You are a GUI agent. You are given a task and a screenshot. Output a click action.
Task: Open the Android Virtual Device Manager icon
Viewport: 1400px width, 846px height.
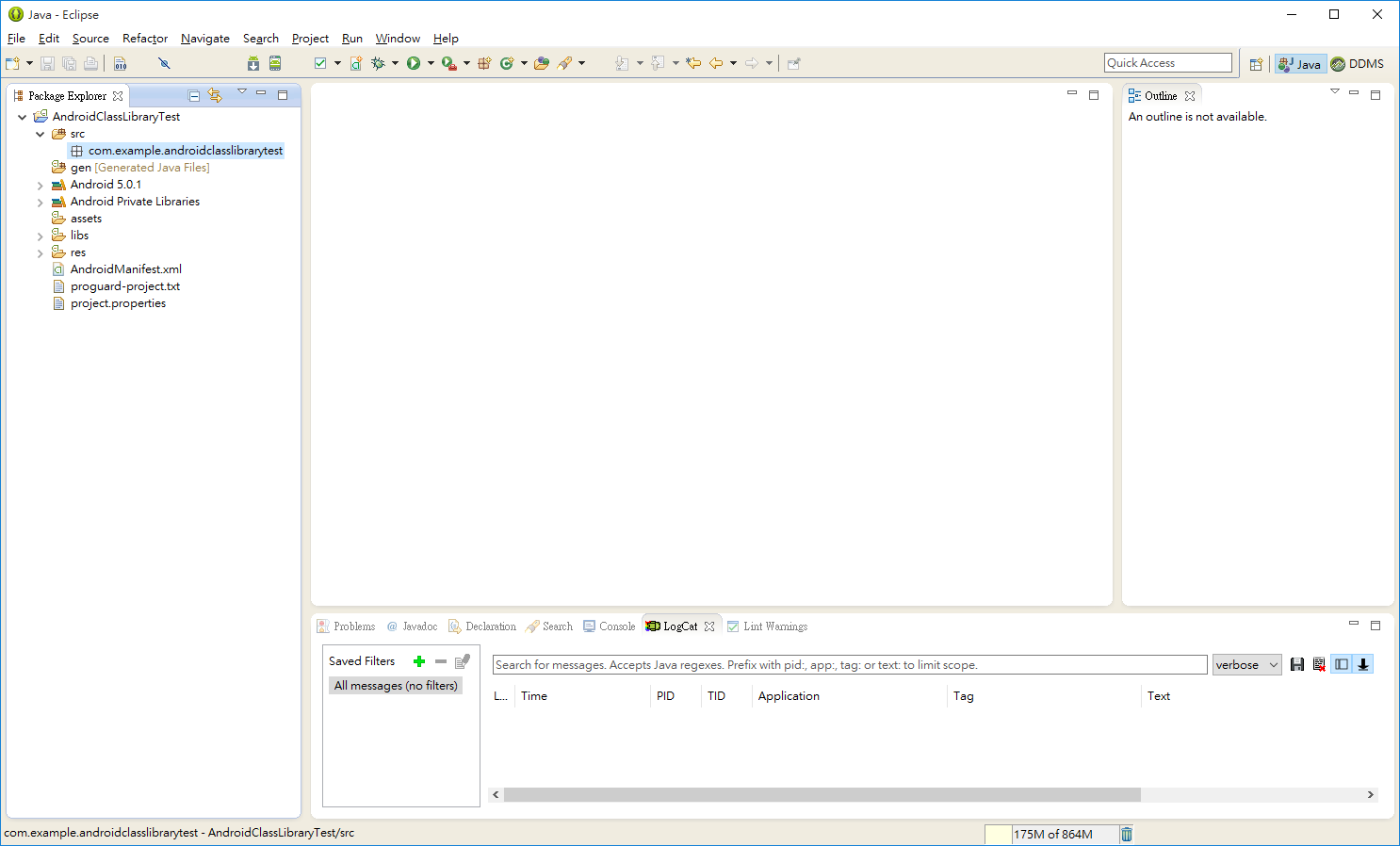point(275,63)
